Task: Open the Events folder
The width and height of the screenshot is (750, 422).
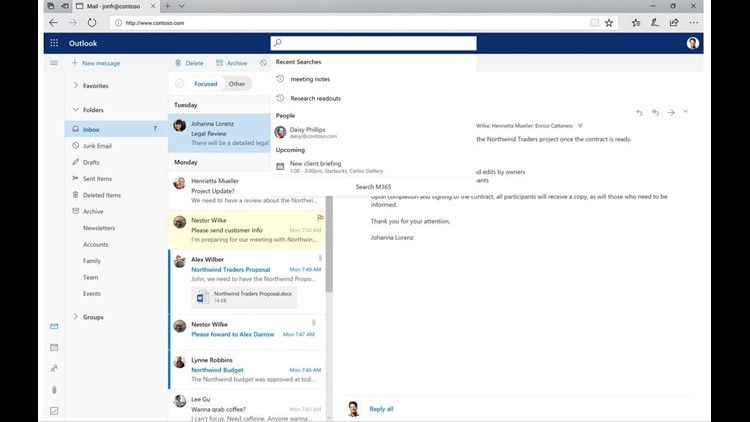Action: [x=92, y=293]
